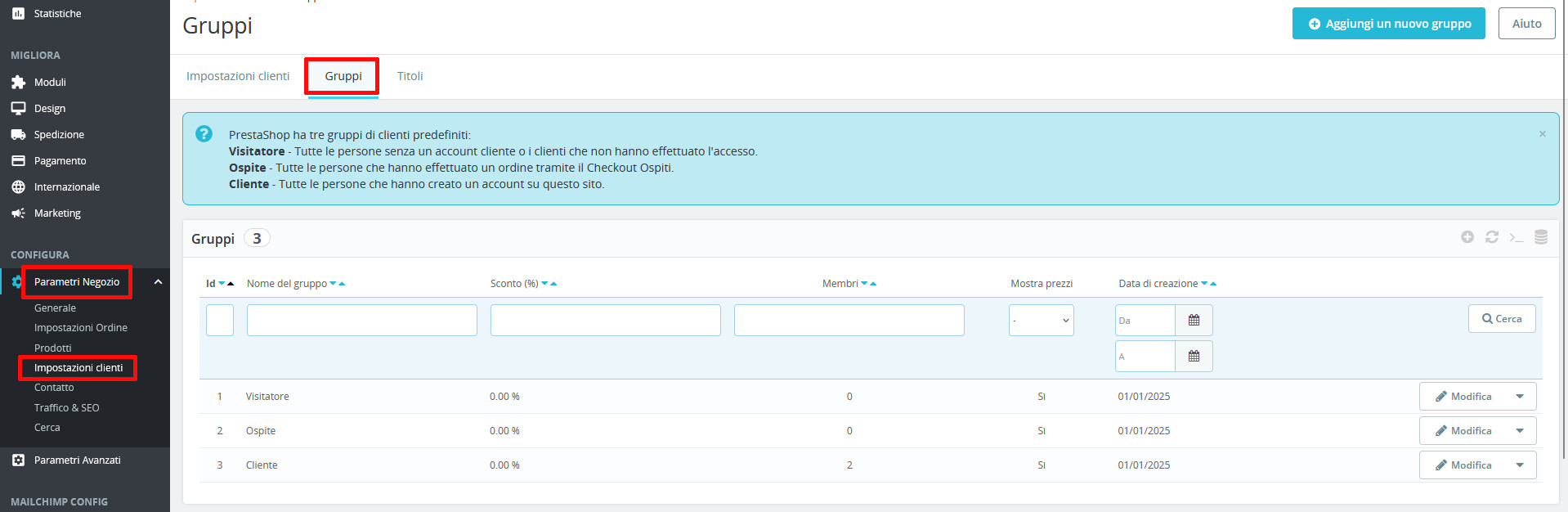Image resolution: width=1568 pixels, height=512 pixels.
Task: Click the Cerca search button
Action: tap(1502, 319)
